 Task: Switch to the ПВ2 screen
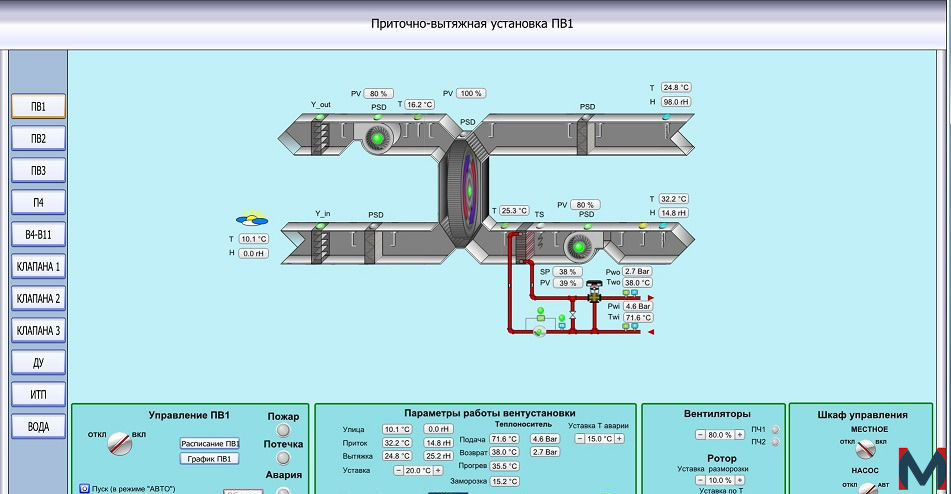[38, 139]
